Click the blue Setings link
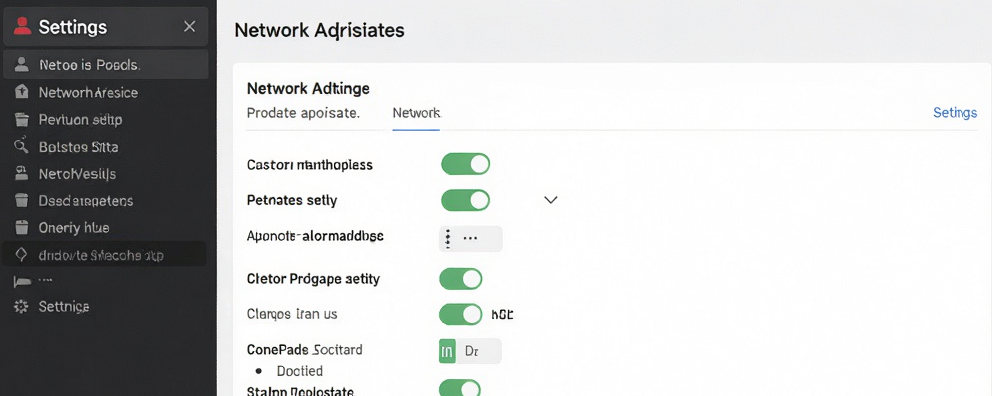 tap(955, 113)
